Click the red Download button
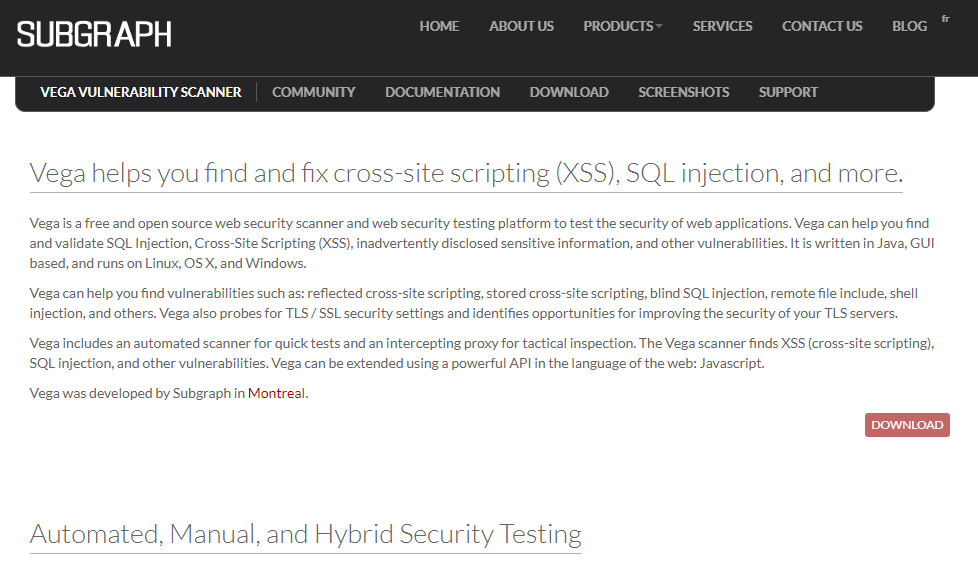The height and width of the screenshot is (562, 978). point(907,425)
